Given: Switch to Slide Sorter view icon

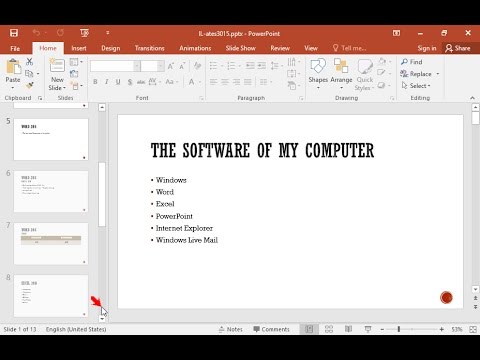Looking at the screenshot, I should pos(329,329).
